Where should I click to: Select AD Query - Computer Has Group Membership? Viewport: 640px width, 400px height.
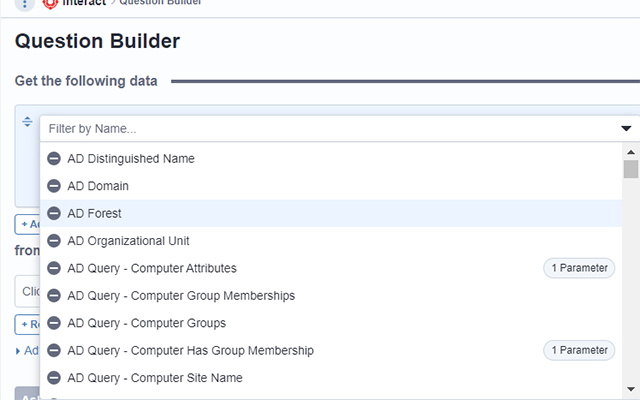[190, 350]
